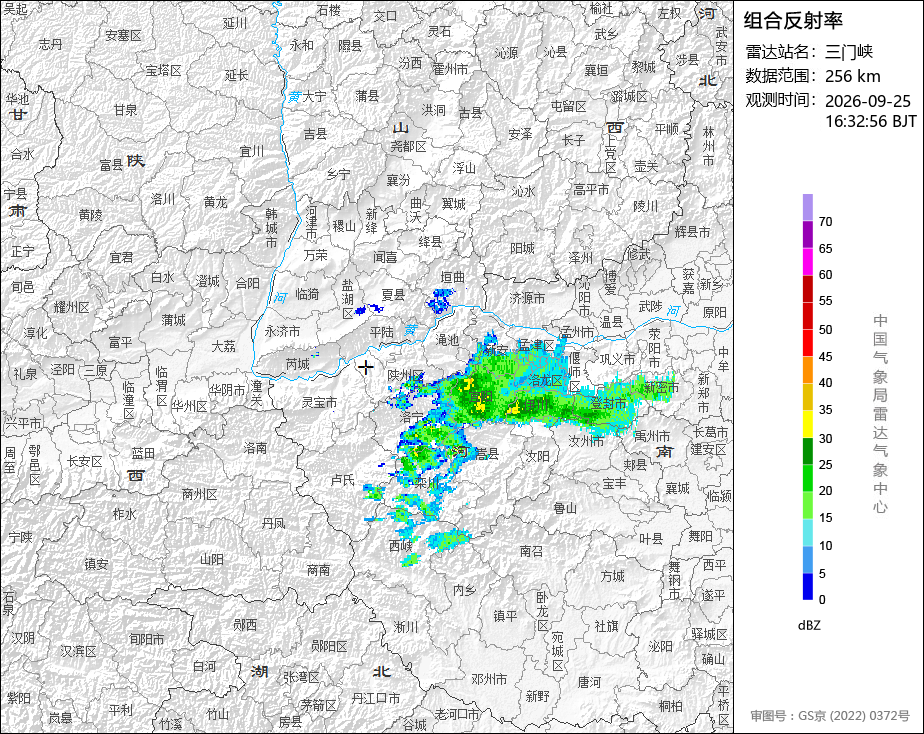This screenshot has width=924, height=734.
Task: Click the 审图号 GS京 (2022) 0372号 text
Action: click(x=830, y=716)
